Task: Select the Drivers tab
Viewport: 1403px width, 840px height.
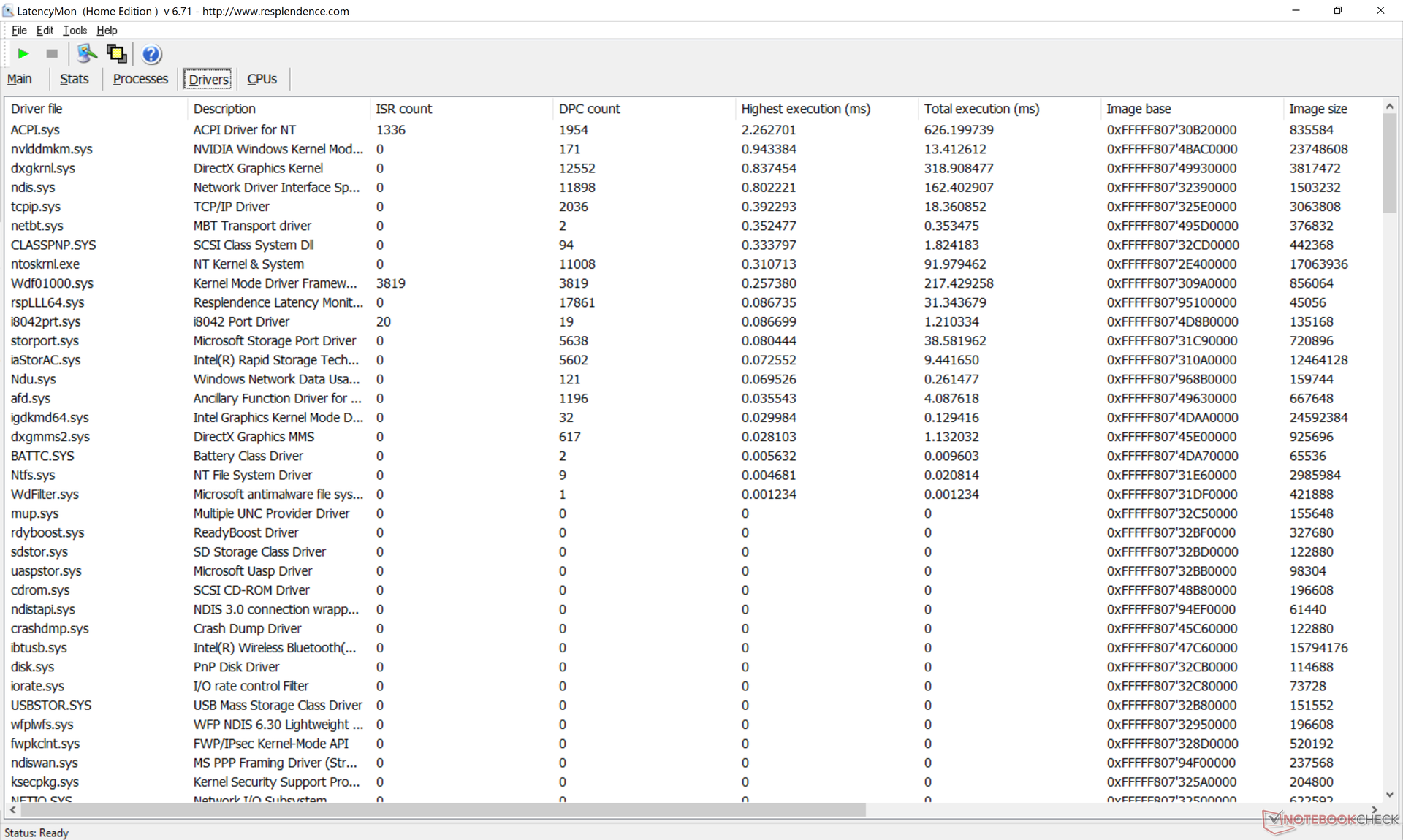Action: coord(208,79)
